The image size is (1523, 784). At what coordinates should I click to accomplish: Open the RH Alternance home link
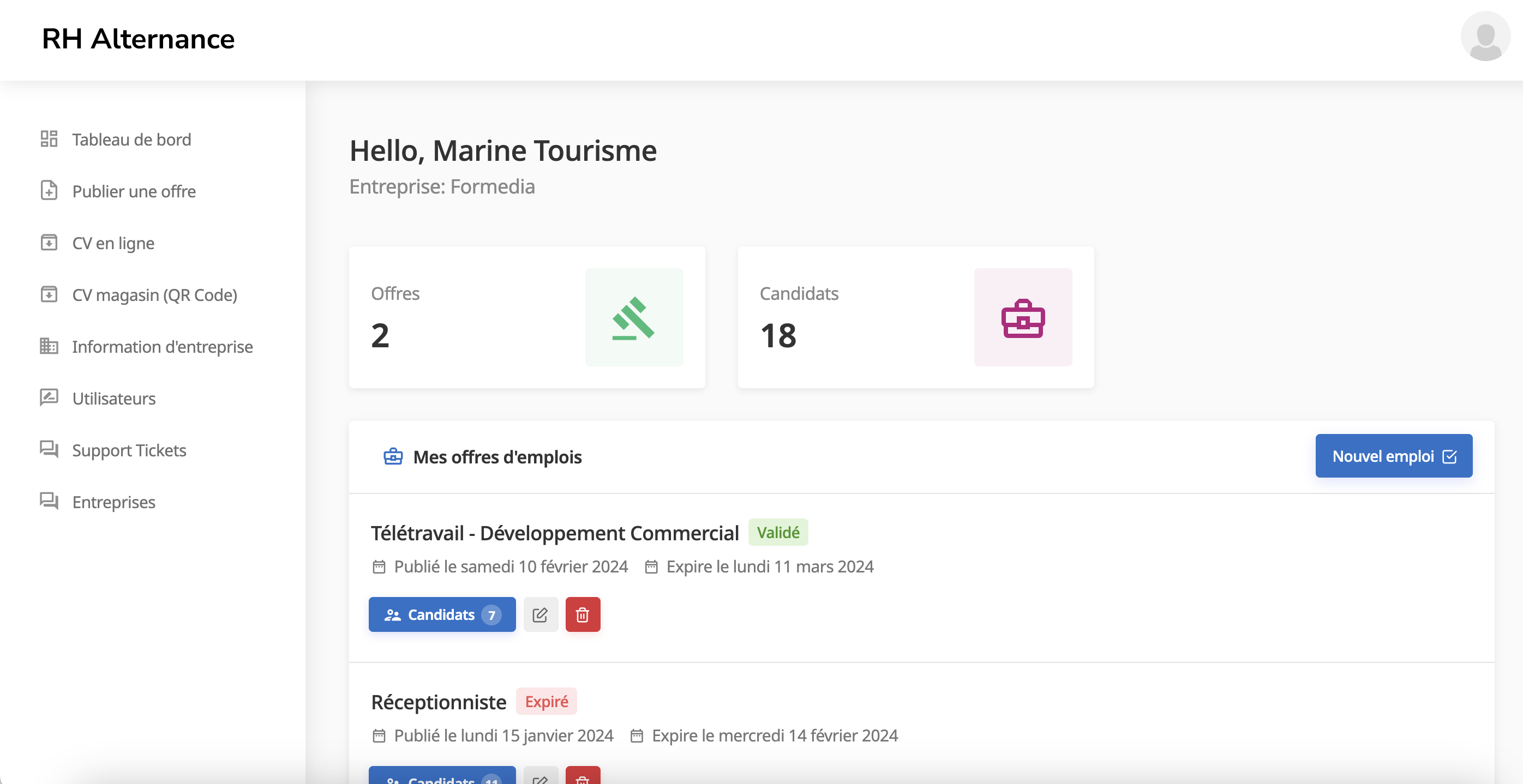[139, 39]
